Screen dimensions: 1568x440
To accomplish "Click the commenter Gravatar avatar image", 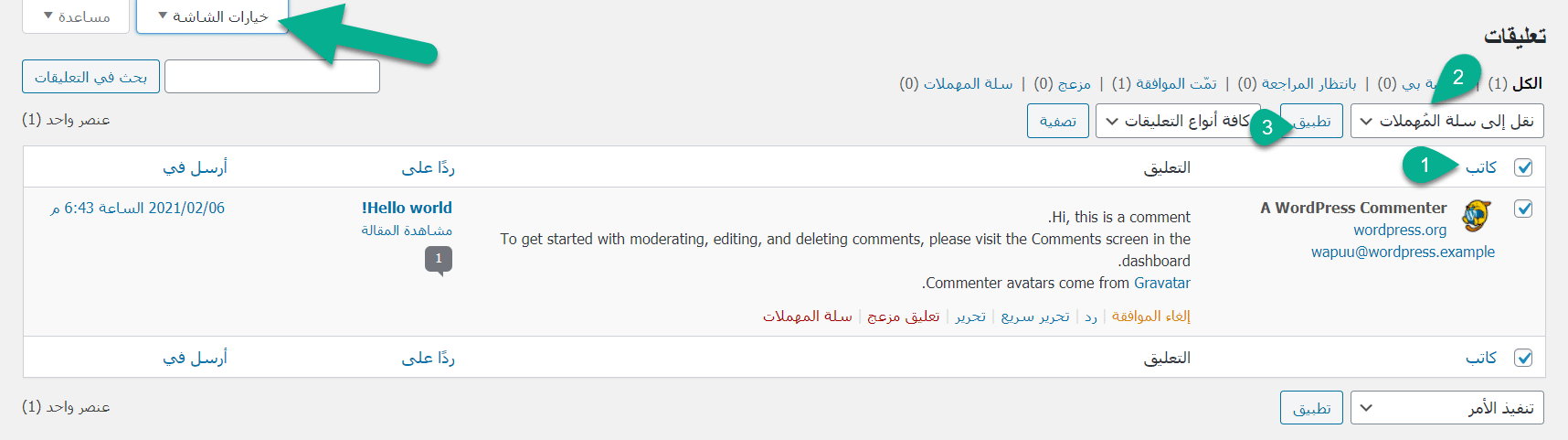I will [1477, 216].
